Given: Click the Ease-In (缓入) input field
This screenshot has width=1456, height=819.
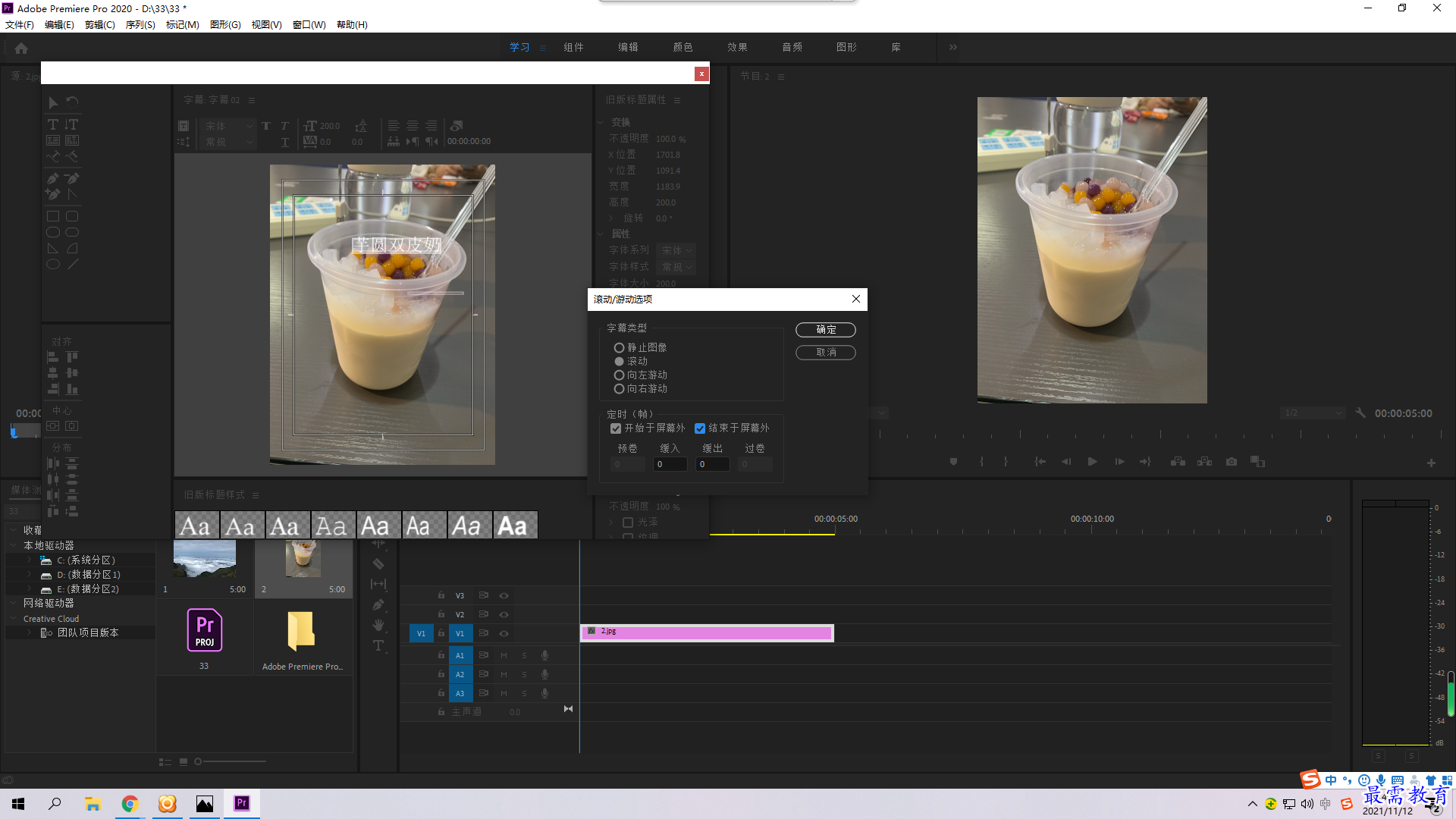Looking at the screenshot, I should (x=670, y=464).
